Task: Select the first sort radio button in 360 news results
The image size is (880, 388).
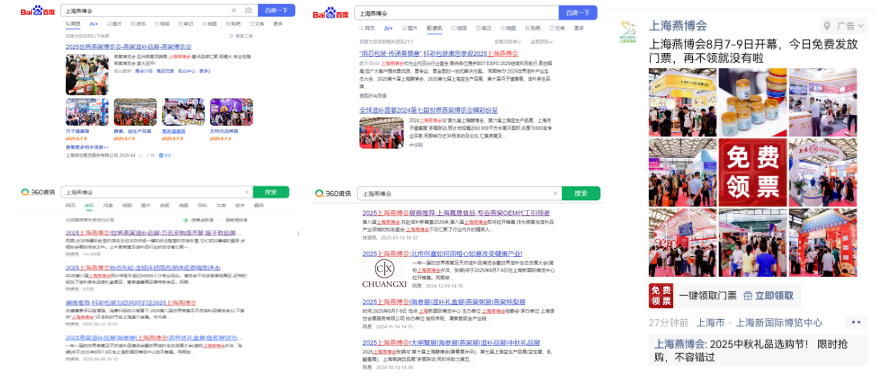Action: point(186,220)
